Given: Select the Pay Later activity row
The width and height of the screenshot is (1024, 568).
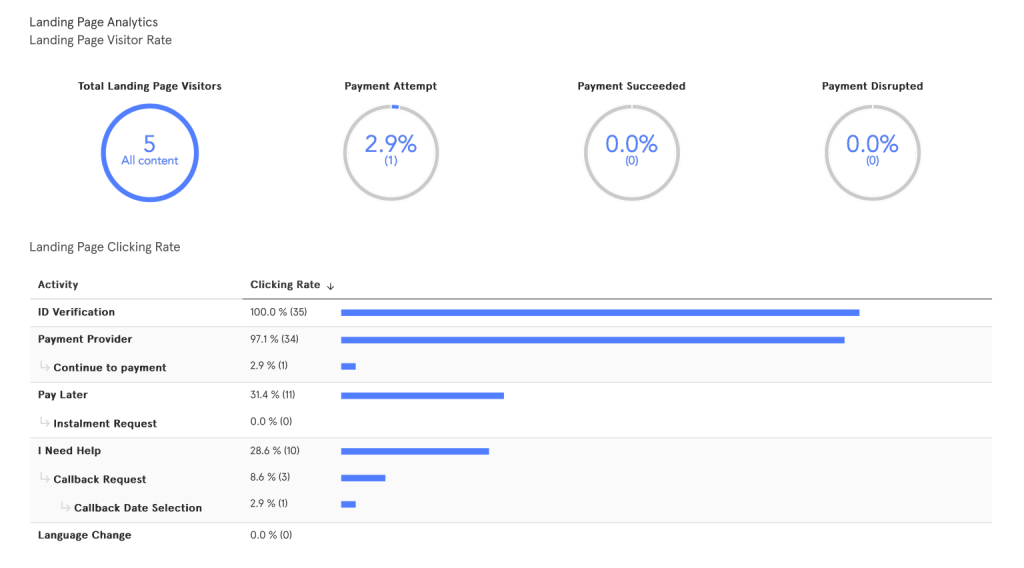Looking at the screenshot, I should point(511,395).
